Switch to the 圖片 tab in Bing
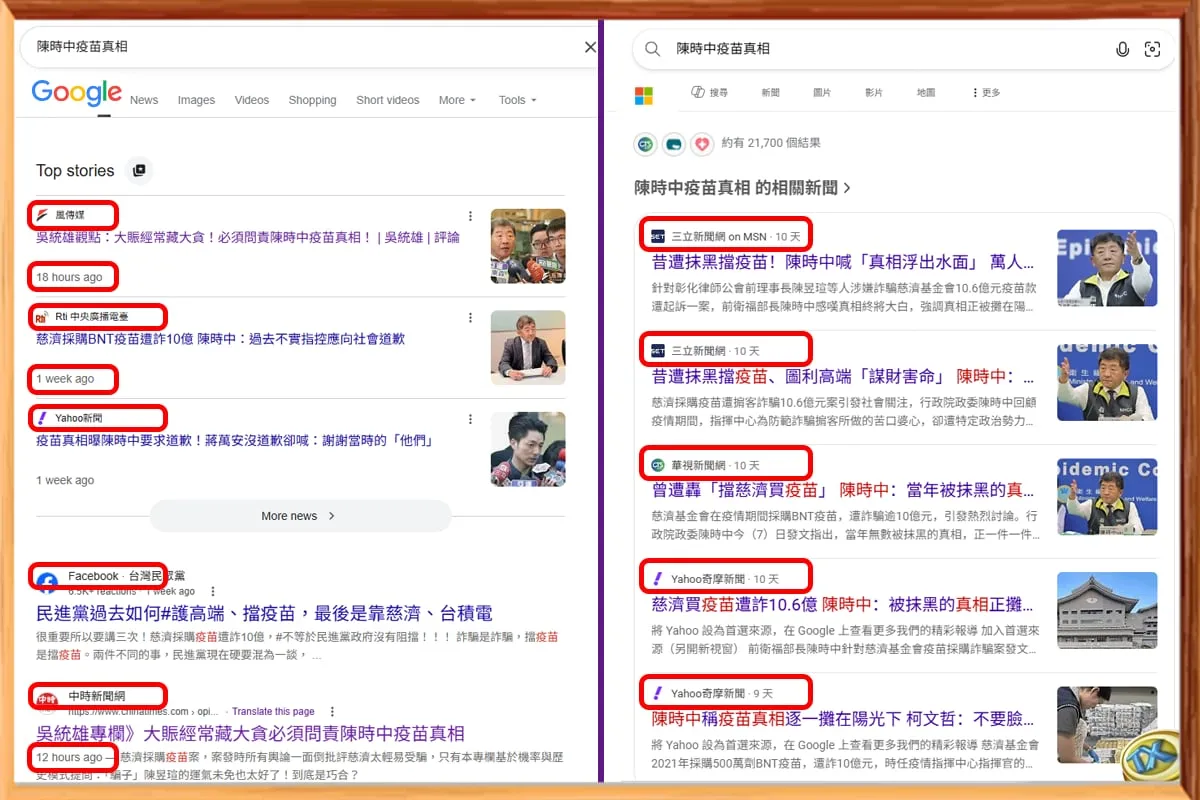Viewport: 1200px width, 800px height. click(822, 93)
